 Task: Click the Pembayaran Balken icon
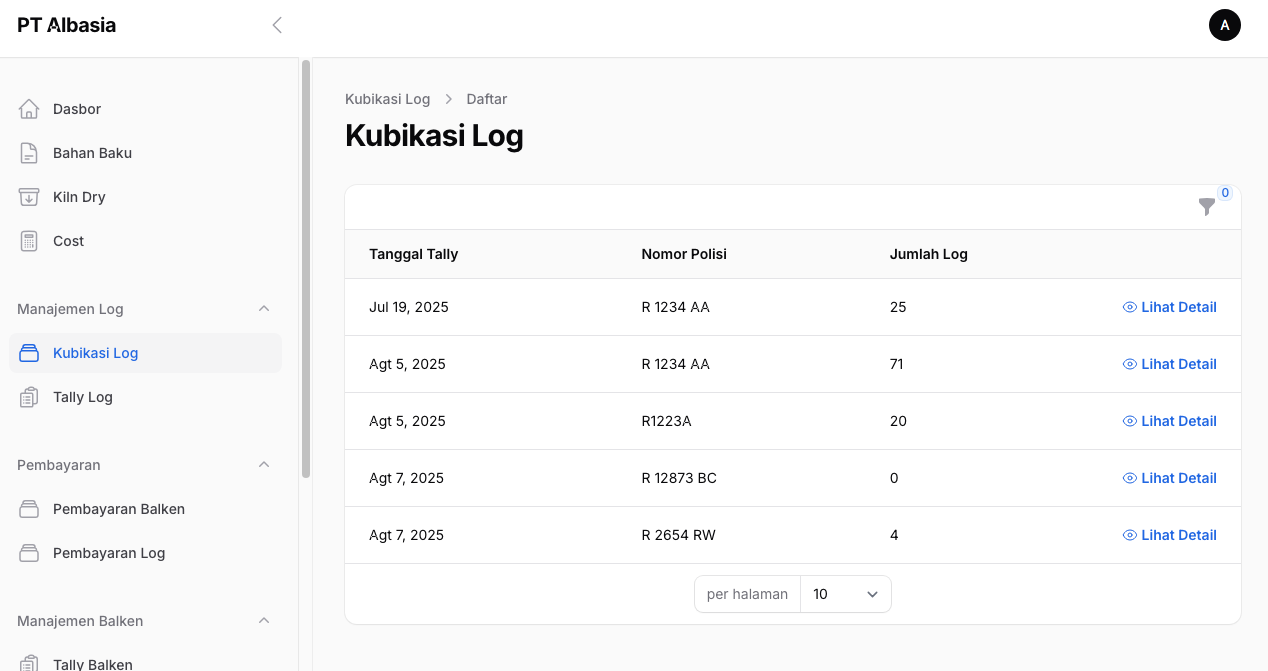pos(29,509)
